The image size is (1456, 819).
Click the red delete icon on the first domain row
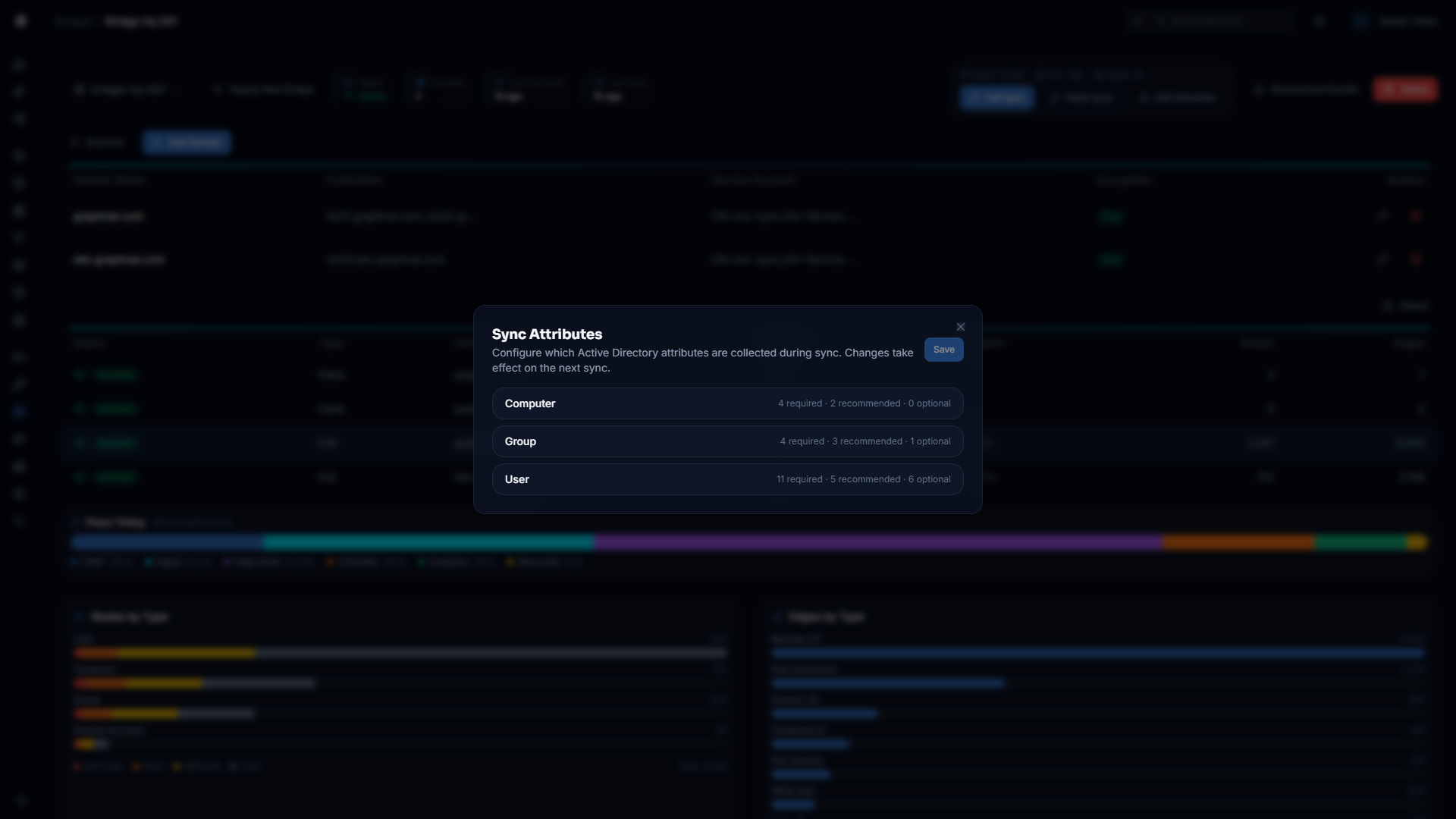click(1416, 216)
